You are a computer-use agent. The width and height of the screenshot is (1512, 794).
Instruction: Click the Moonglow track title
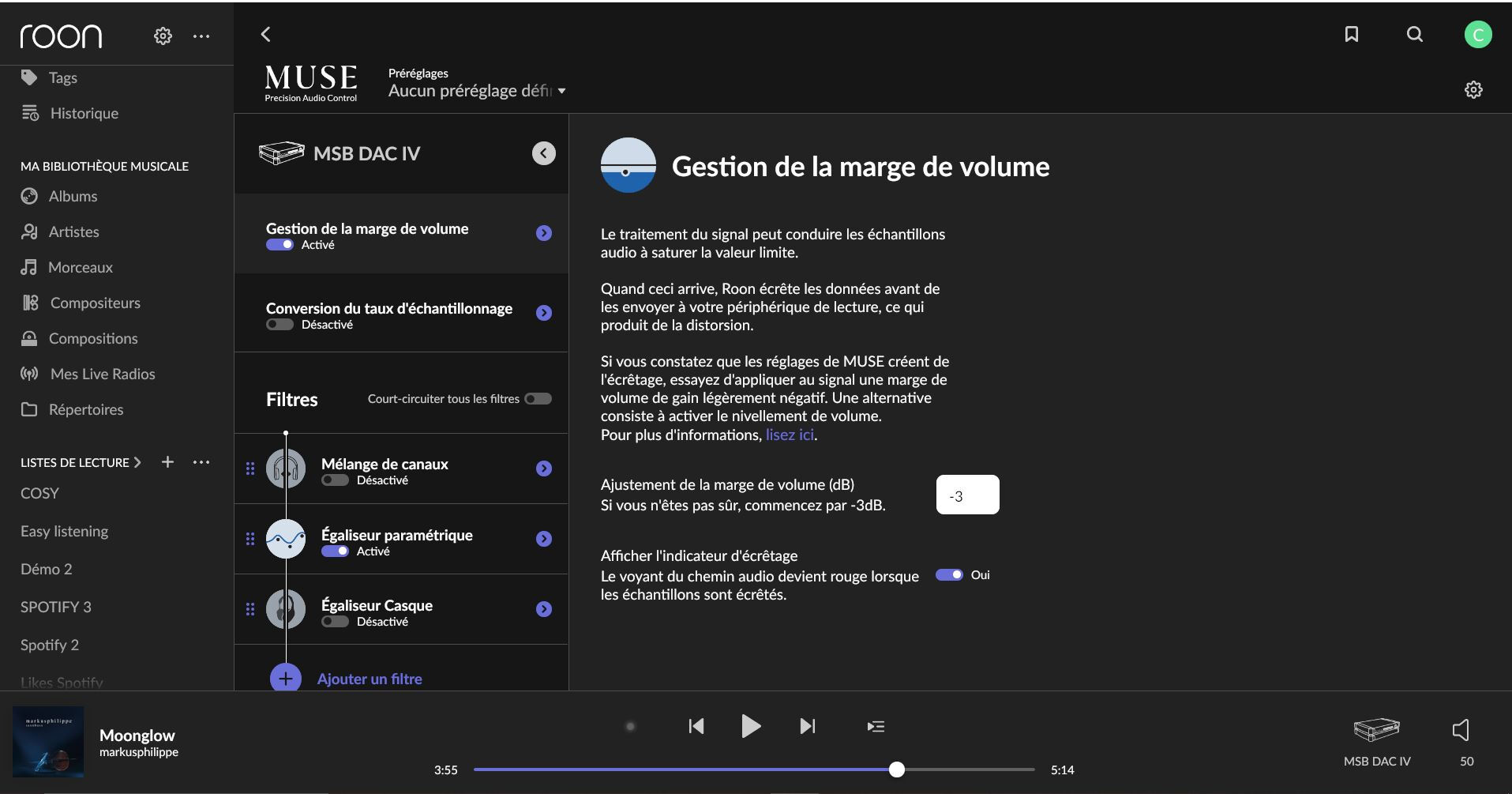coord(137,736)
